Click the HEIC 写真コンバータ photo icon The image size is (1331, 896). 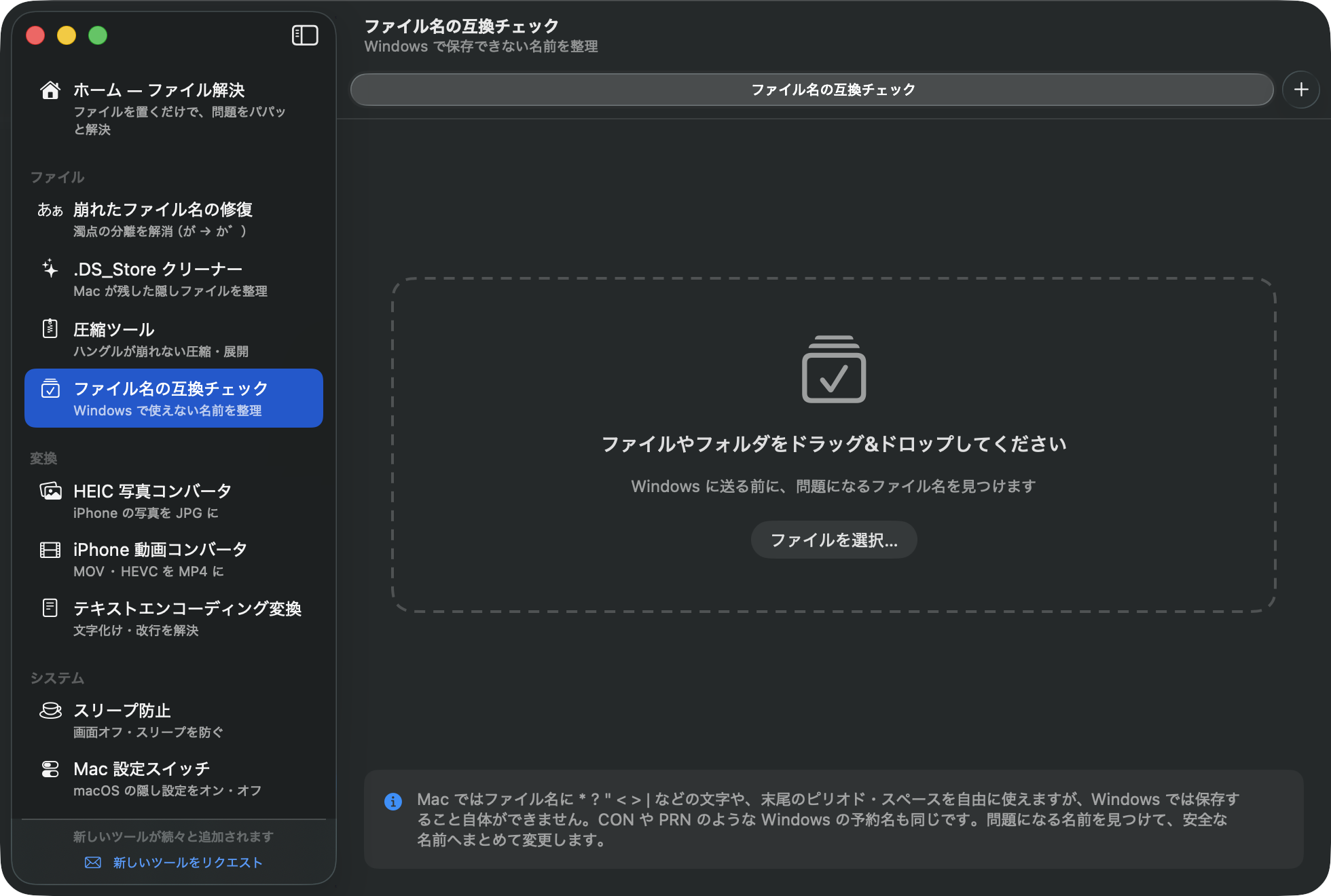[50, 490]
